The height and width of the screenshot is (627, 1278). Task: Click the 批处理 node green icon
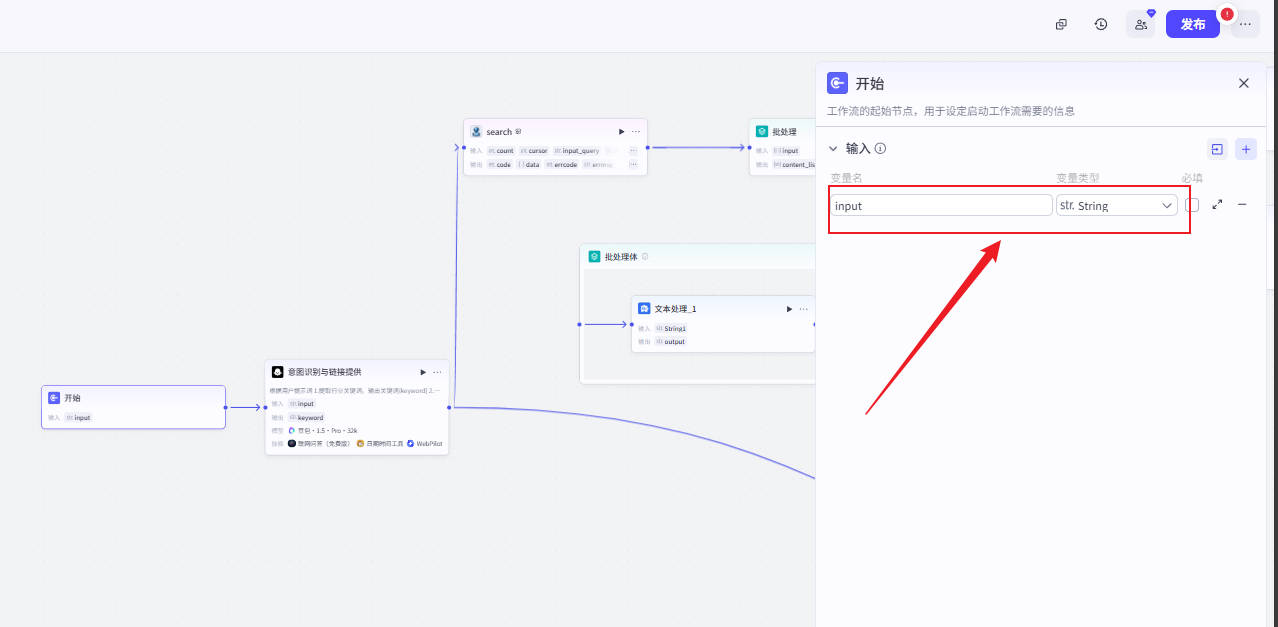point(762,132)
